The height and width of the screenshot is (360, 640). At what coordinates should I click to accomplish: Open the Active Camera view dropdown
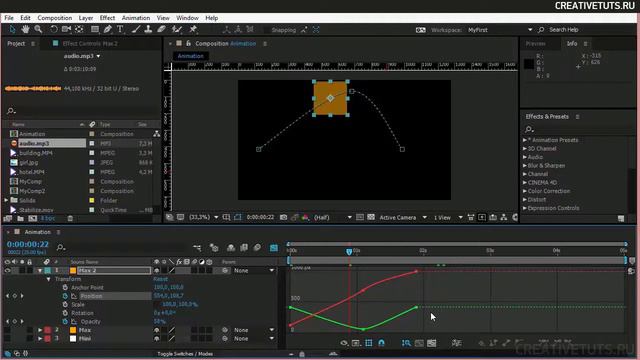pos(403,218)
